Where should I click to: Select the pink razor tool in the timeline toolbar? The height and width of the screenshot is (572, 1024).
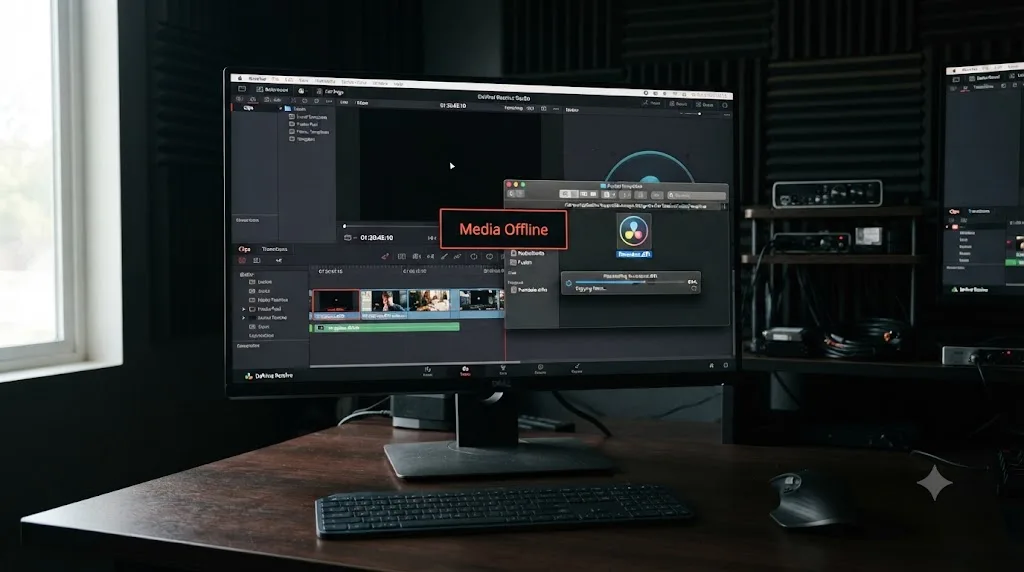[385, 256]
